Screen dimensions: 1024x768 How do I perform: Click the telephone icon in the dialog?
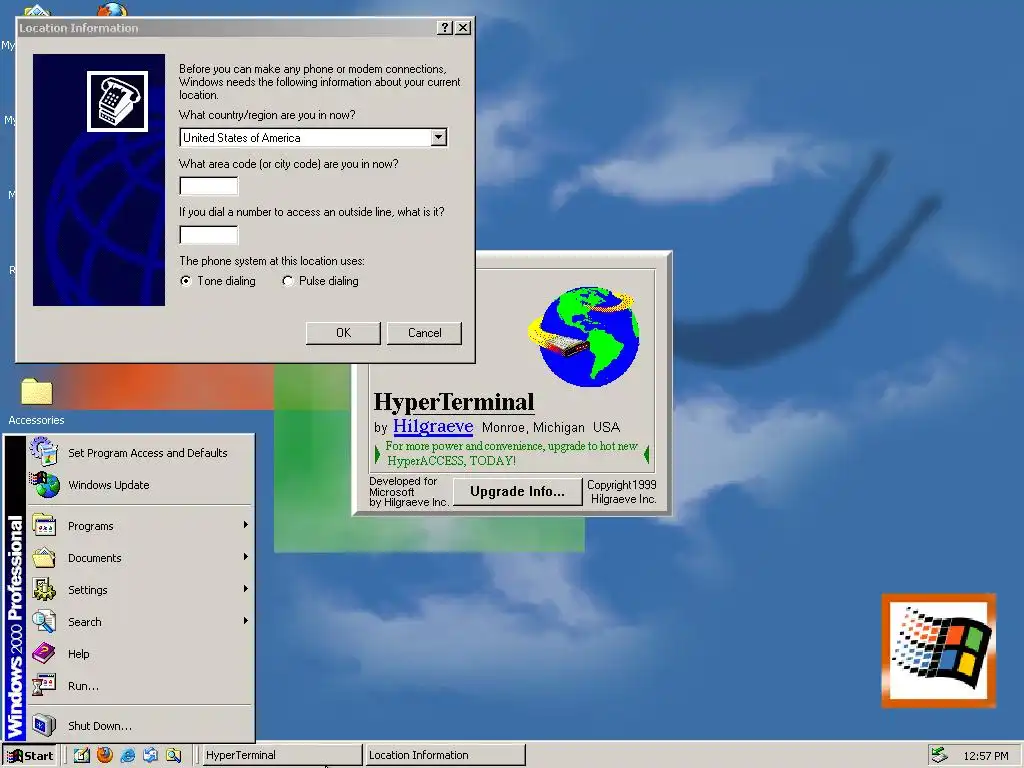tap(118, 101)
